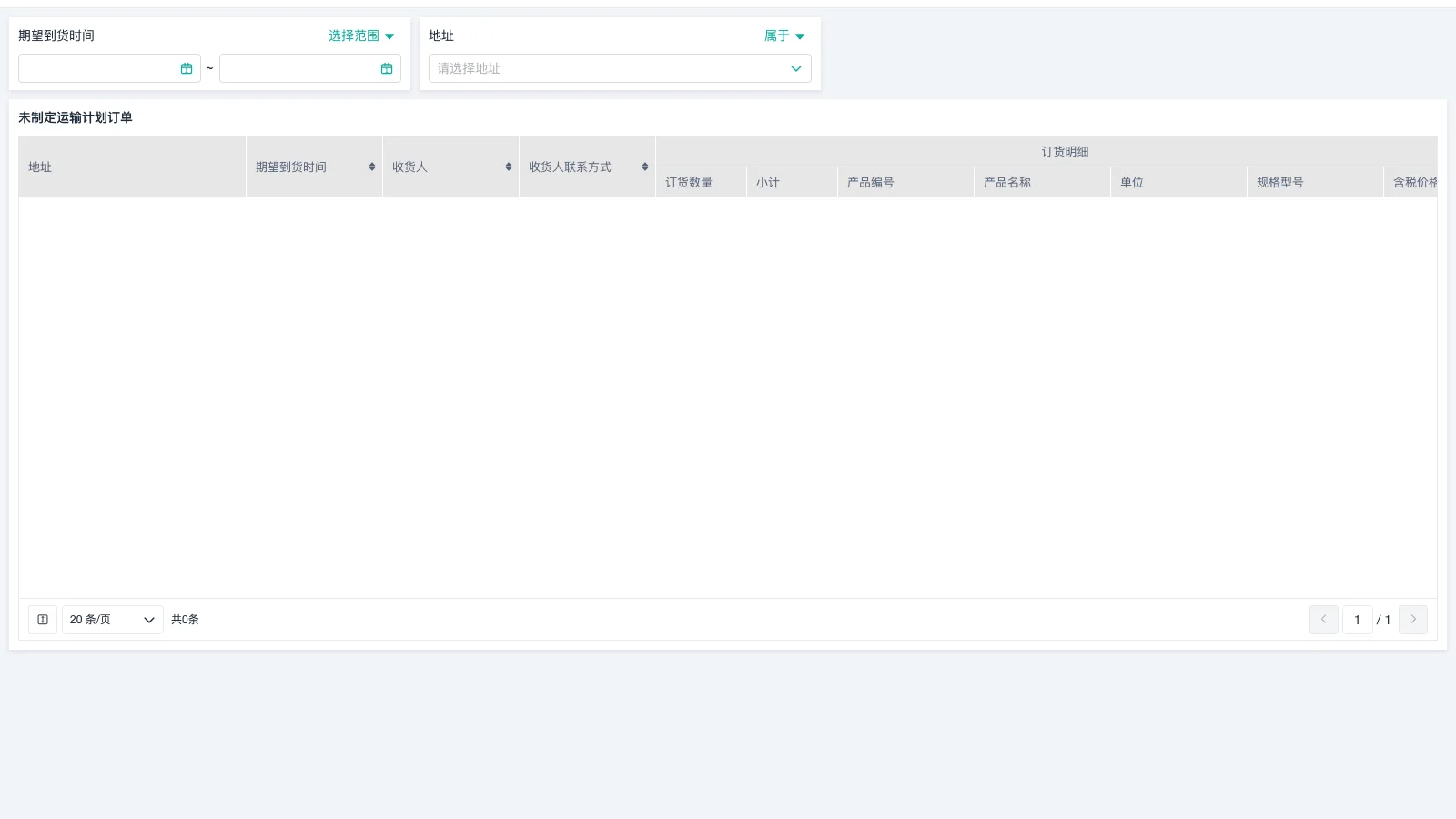Sort the table by 收货人联系方式 column
This screenshot has width=1456, height=819.
click(x=645, y=167)
